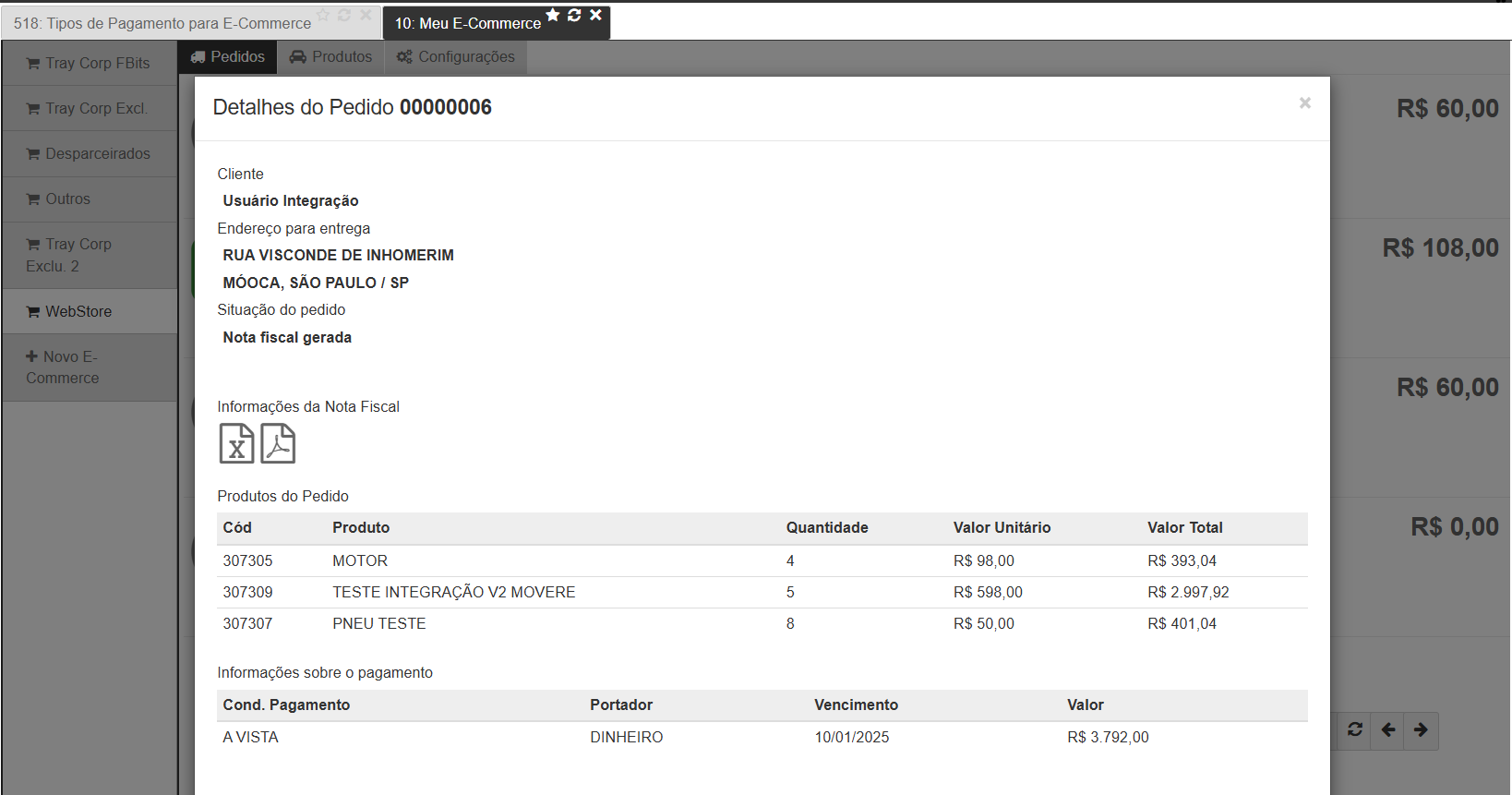Close the Meu E-Commerce tab
This screenshot has width=1512, height=795.
point(595,15)
